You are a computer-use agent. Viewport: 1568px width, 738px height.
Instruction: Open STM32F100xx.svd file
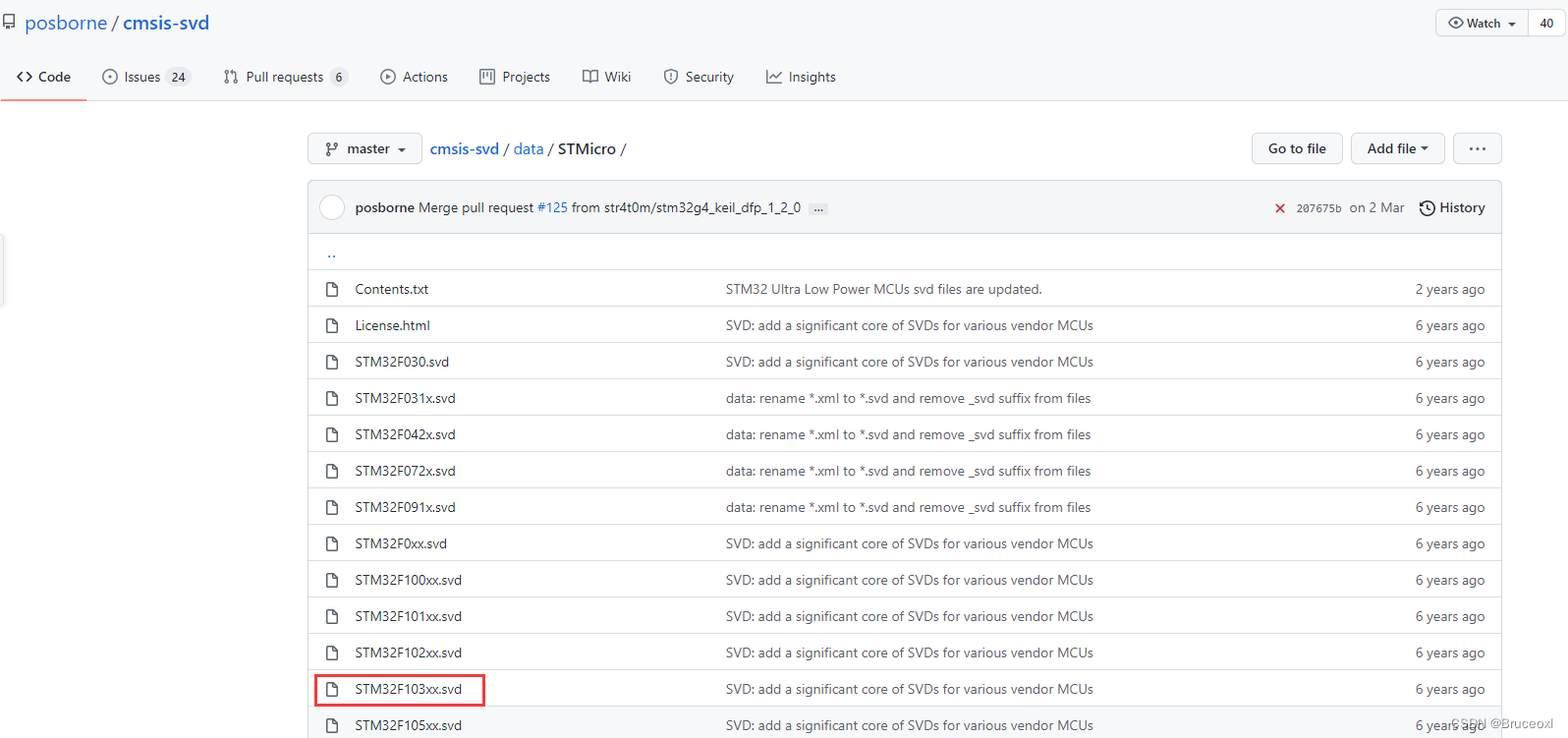click(x=409, y=580)
